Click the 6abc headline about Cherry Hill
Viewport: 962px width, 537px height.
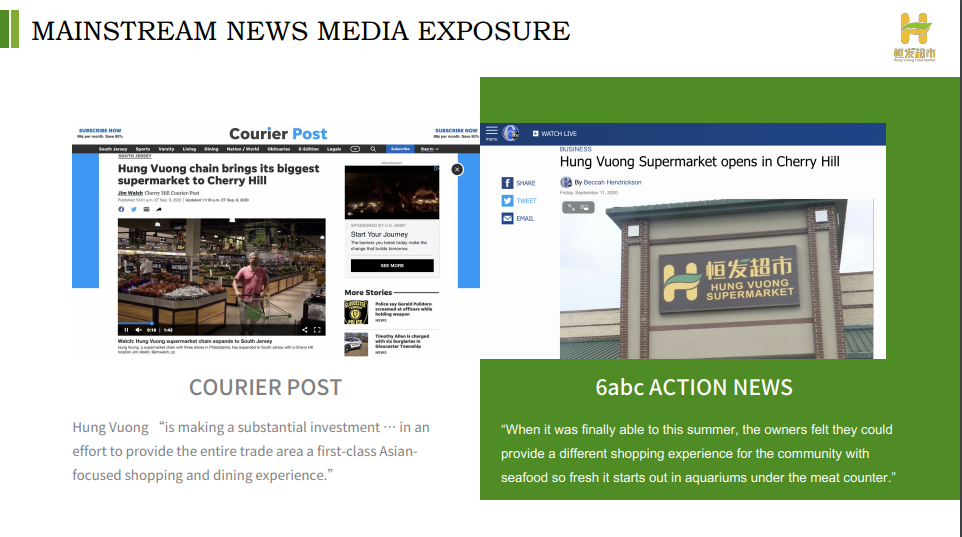[699, 162]
